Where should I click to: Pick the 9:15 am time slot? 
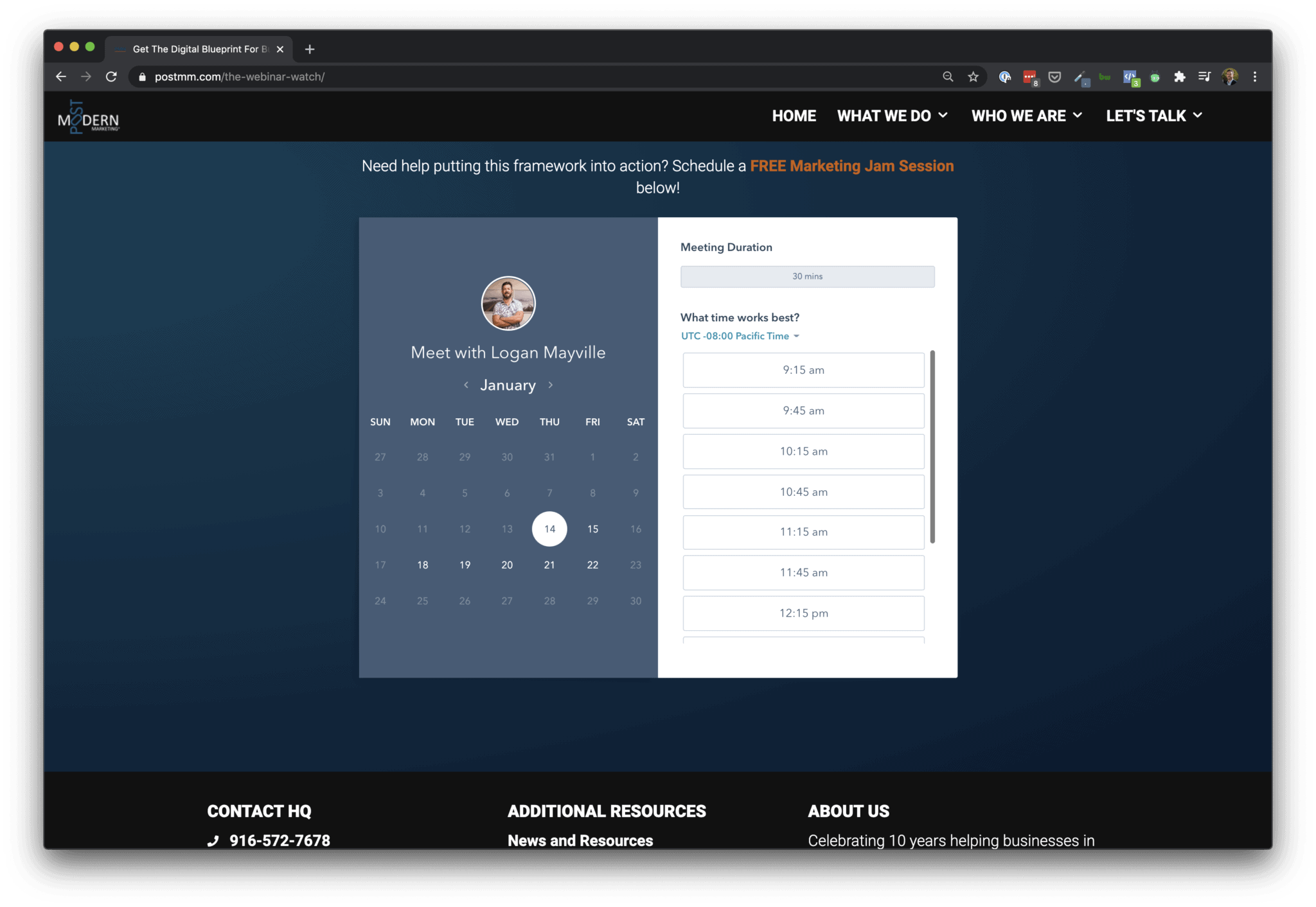click(x=803, y=370)
